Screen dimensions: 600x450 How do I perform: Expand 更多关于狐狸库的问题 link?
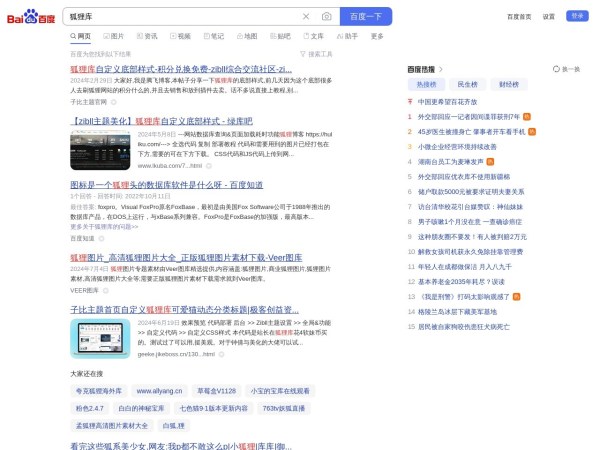tap(104, 227)
